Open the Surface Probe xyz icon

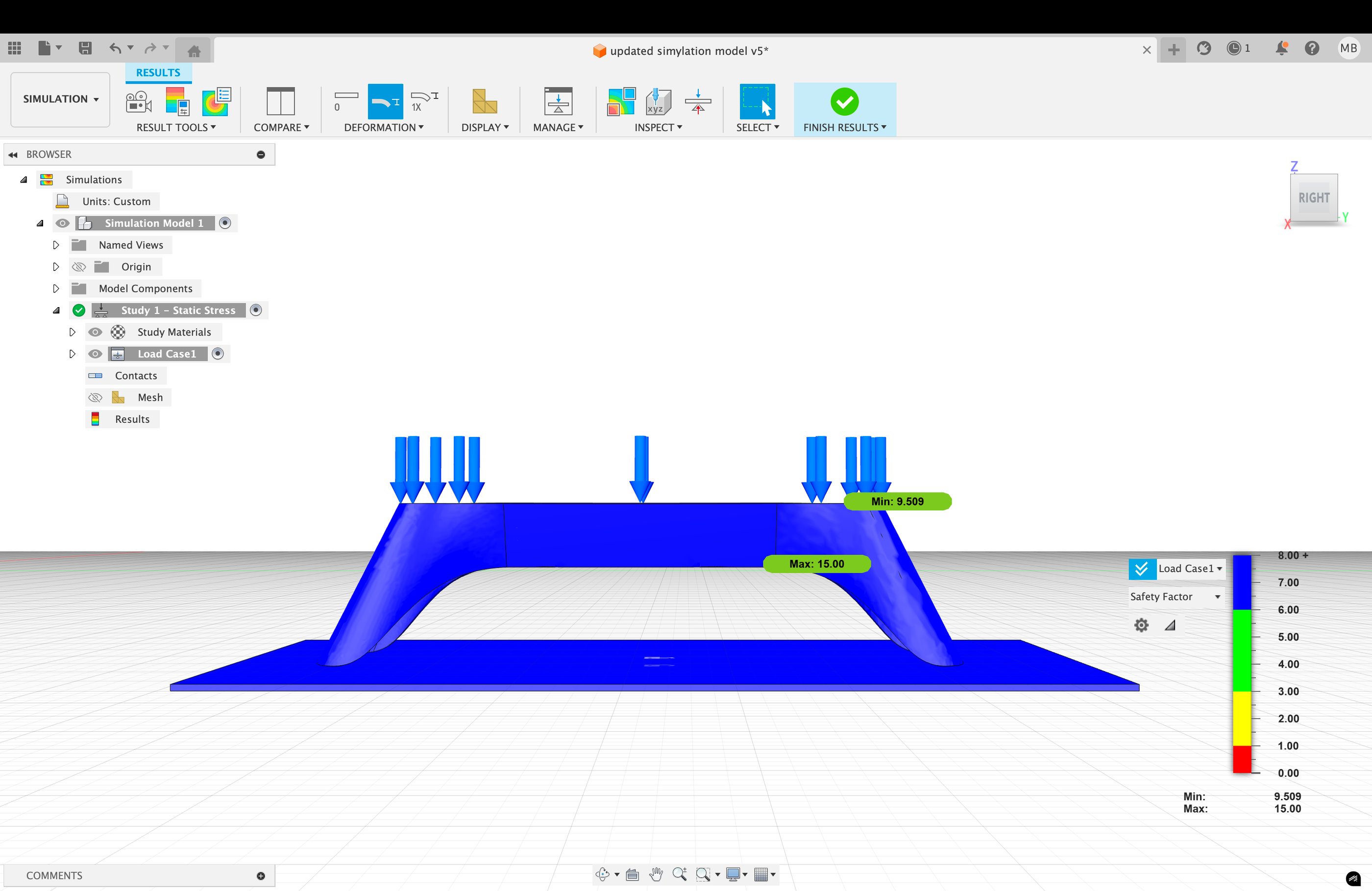pyautogui.click(x=658, y=102)
